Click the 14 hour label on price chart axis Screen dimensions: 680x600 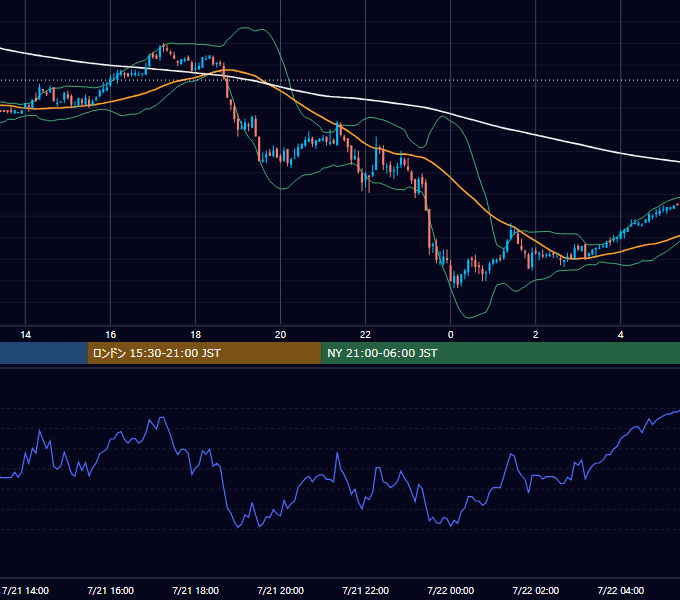pyautogui.click(x=26, y=335)
